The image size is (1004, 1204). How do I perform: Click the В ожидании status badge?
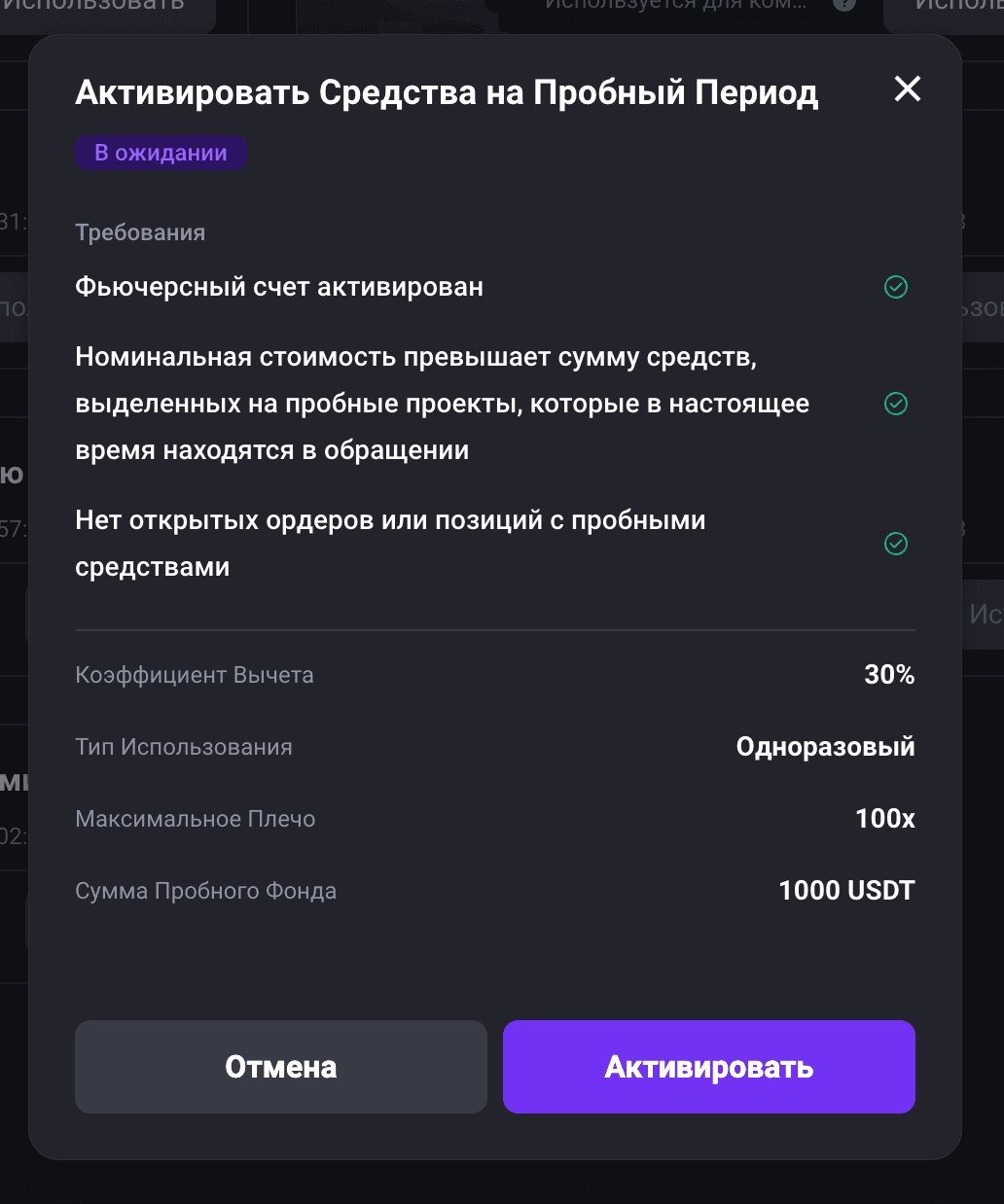pos(161,153)
